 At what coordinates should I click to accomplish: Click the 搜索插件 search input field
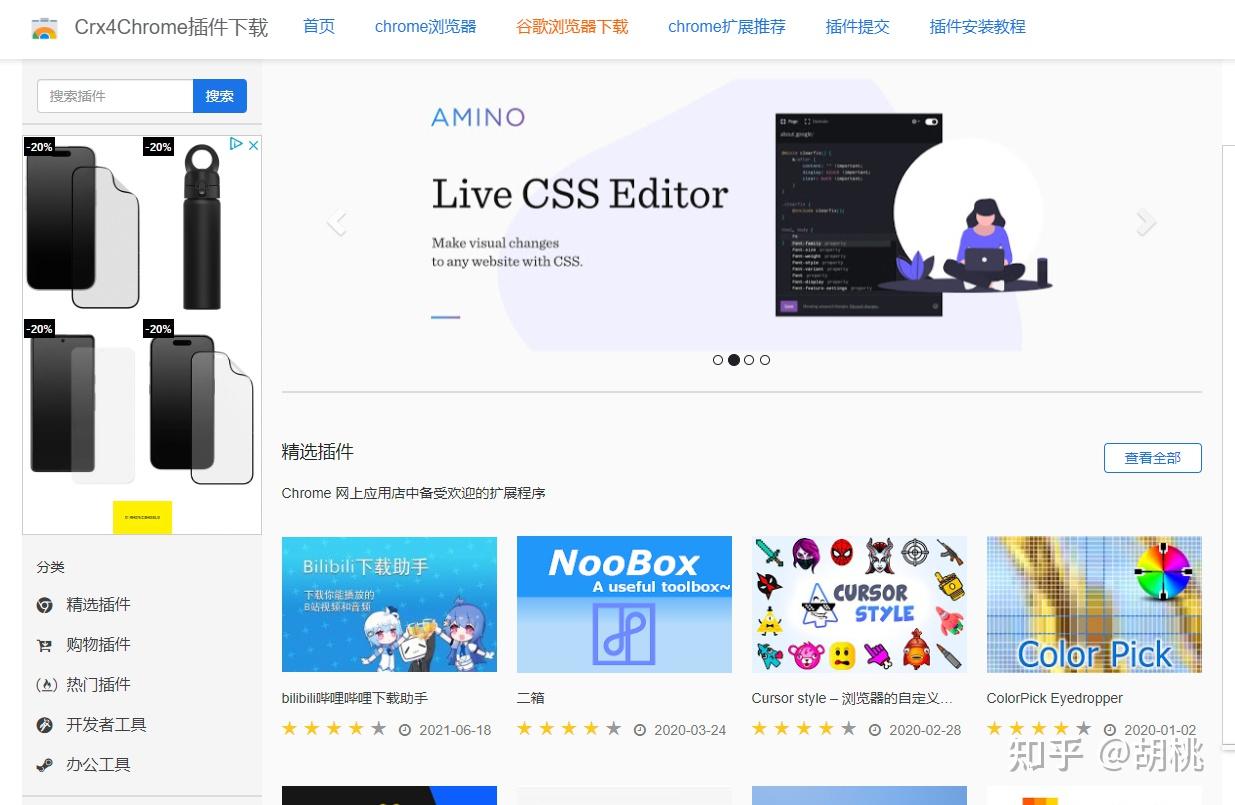coord(115,96)
